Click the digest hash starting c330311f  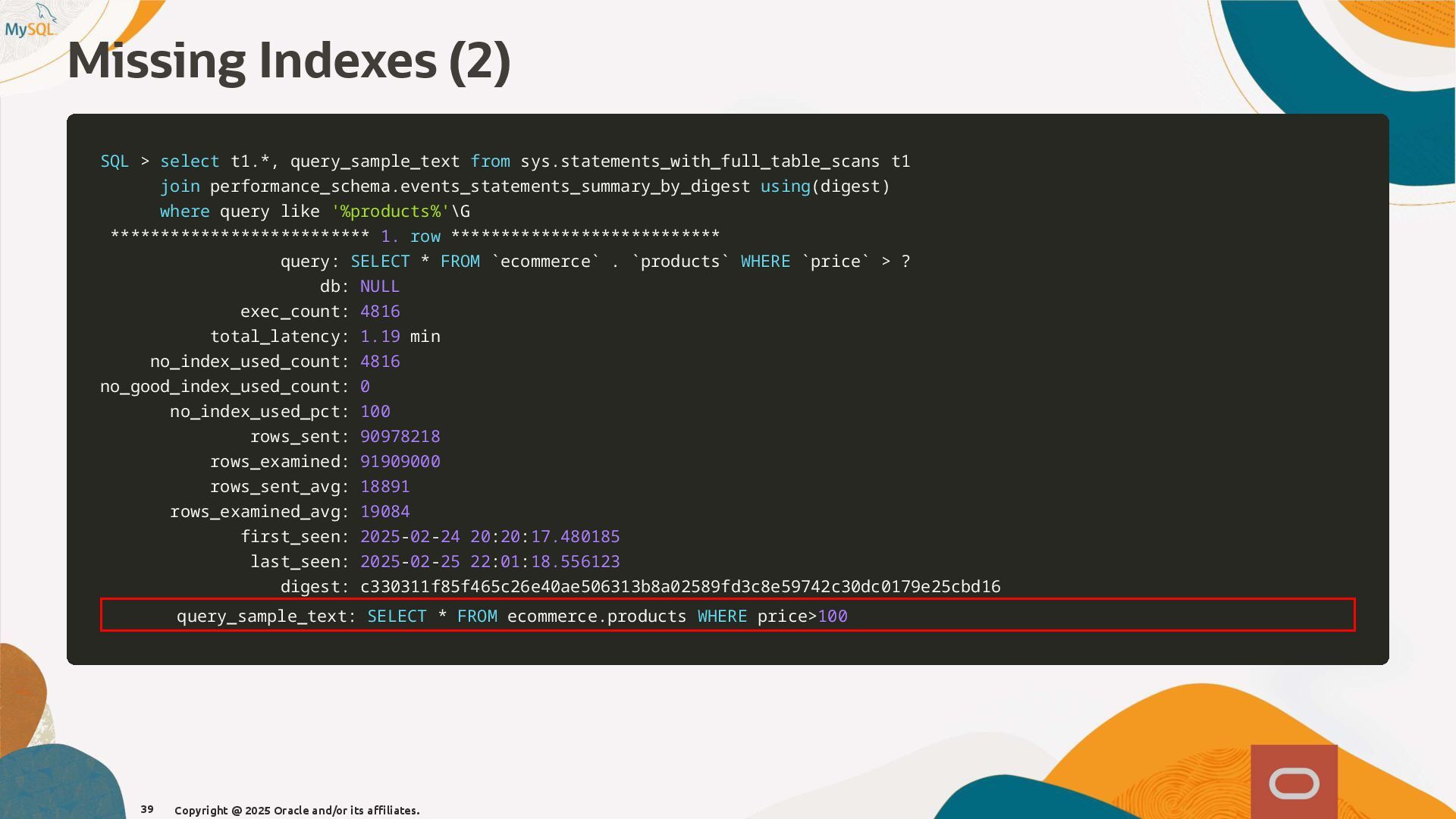tap(680, 587)
